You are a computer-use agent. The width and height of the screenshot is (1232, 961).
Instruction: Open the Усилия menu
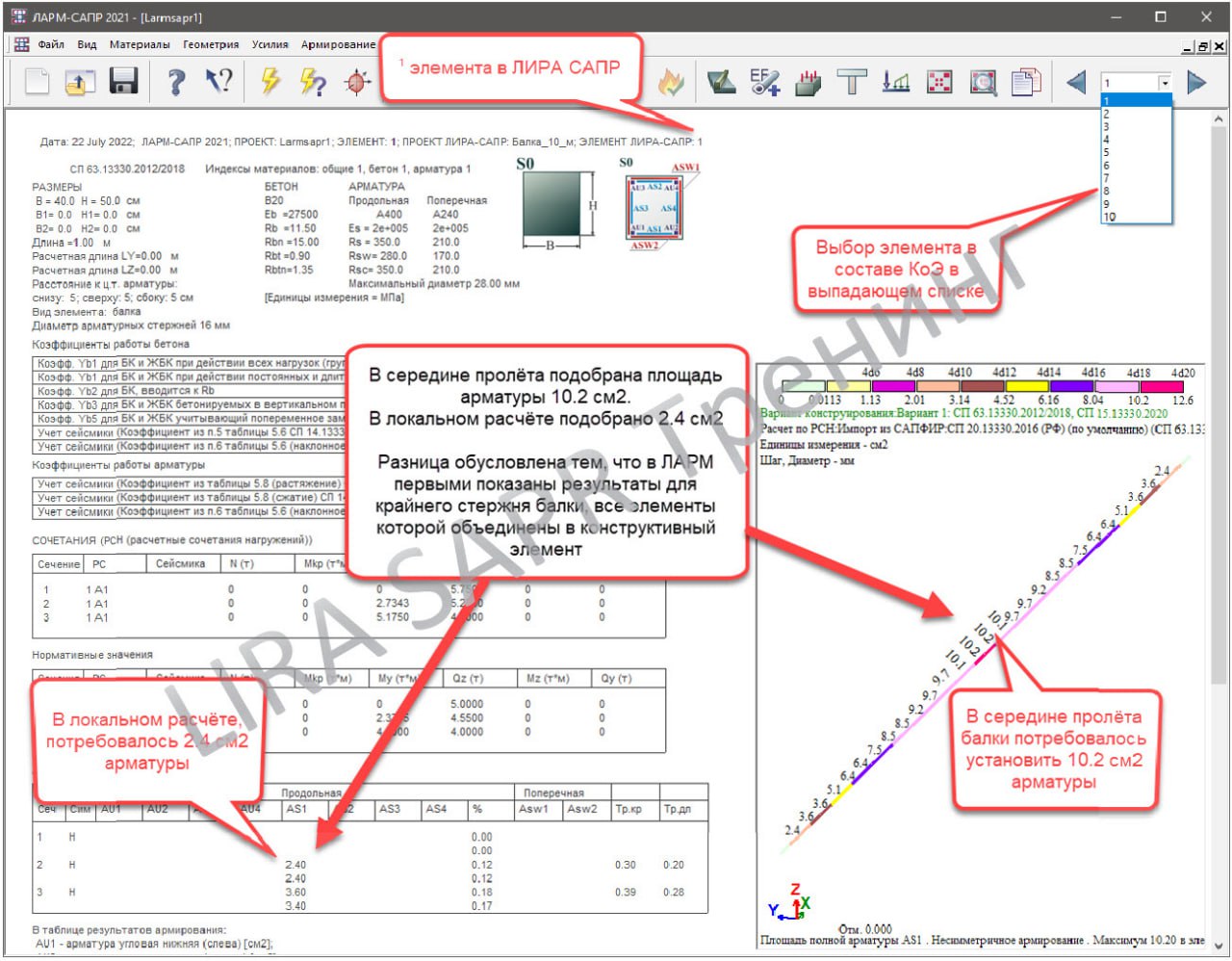pos(270,44)
